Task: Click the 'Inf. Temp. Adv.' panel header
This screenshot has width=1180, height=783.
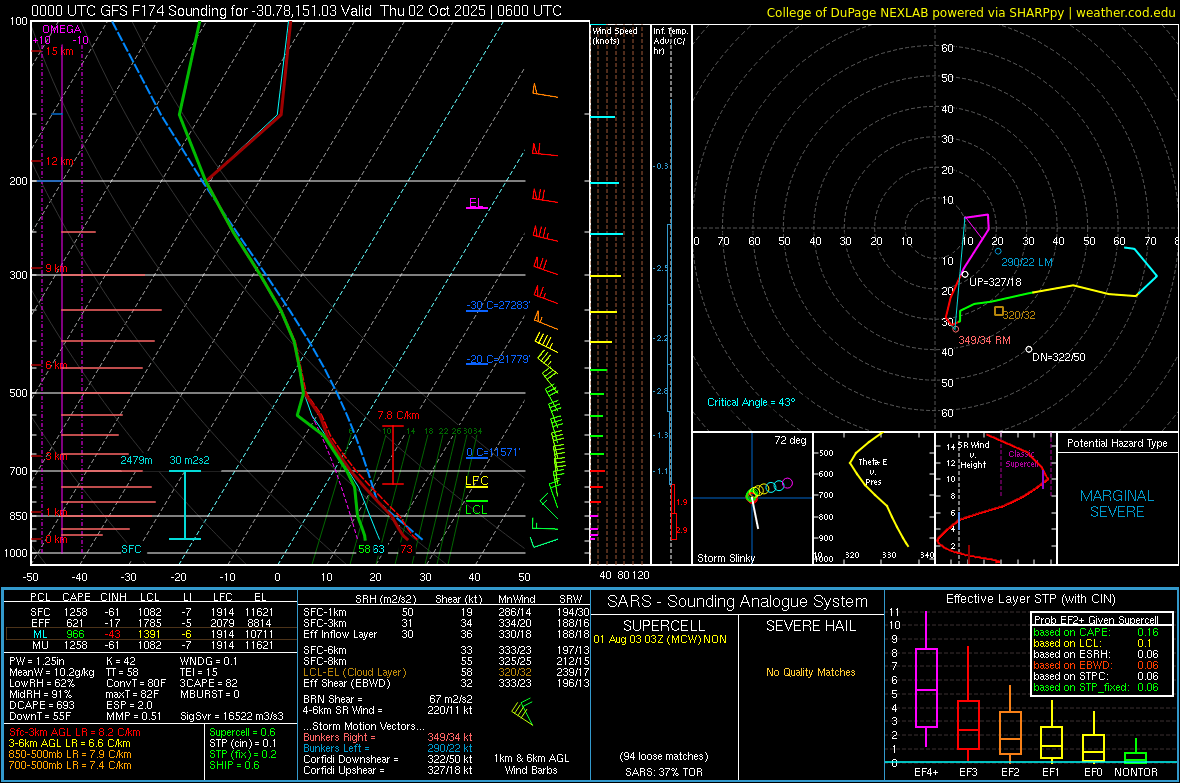Action: (670, 41)
